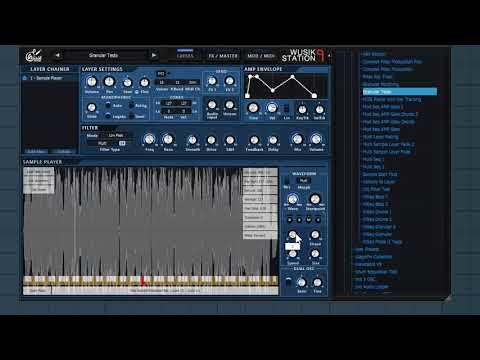Click the filter Freq knob
Viewport: 480px width, 360px height.
pyautogui.click(x=149, y=139)
